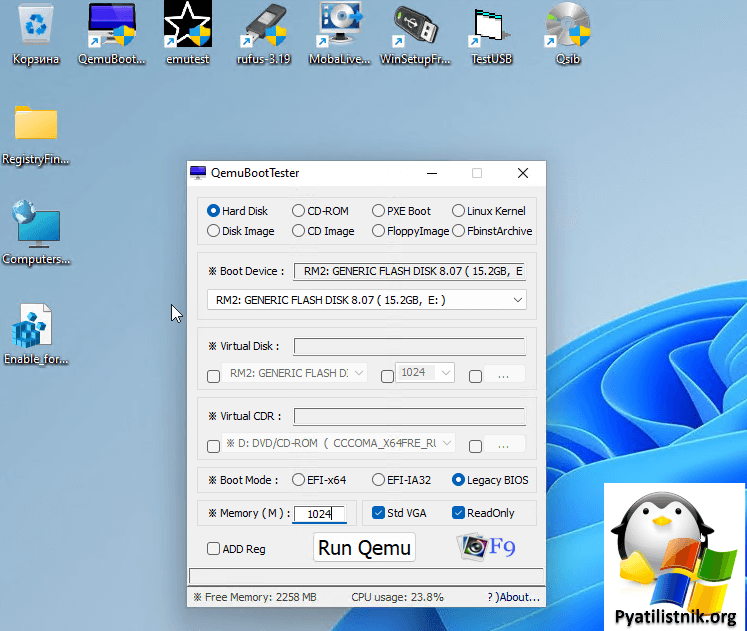Toggle the ReadOnly checkbox
This screenshot has height=631, width=747.
(x=458, y=512)
